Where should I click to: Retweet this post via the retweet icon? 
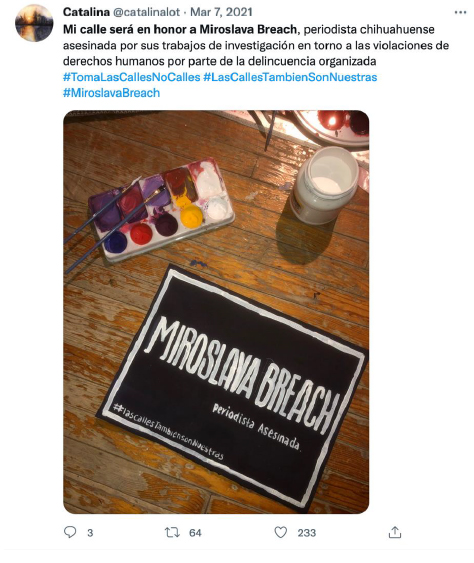tap(172, 532)
